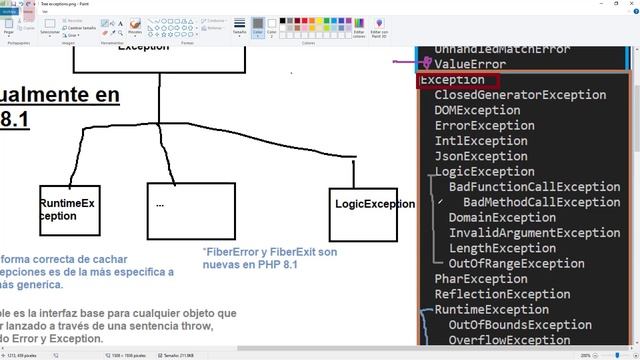Pick the purple color swatch
This screenshot has width=640, height=360.
point(349,21)
